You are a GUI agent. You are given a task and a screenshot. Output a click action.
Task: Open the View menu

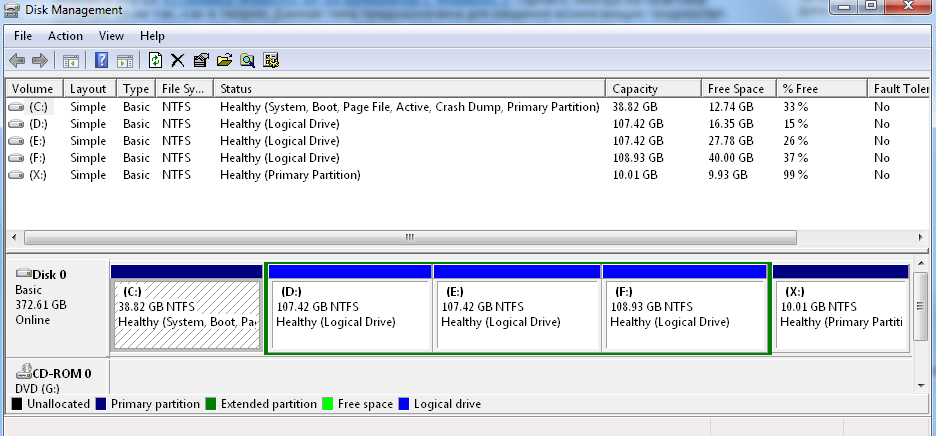coord(111,36)
